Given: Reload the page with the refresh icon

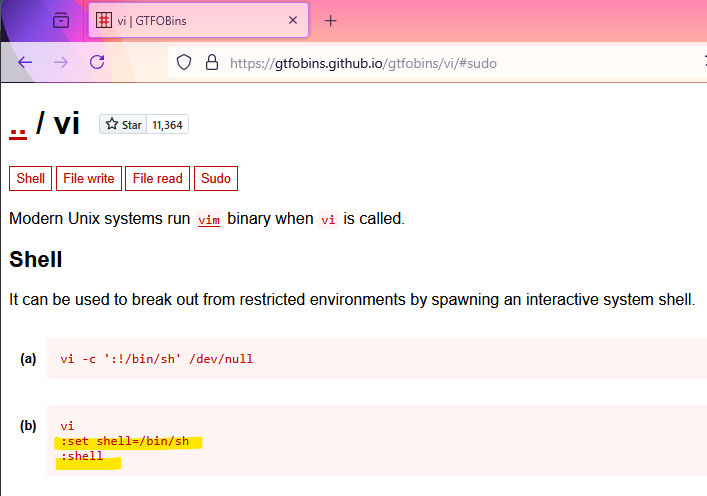Looking at the screenshot, I should point(97,62).
